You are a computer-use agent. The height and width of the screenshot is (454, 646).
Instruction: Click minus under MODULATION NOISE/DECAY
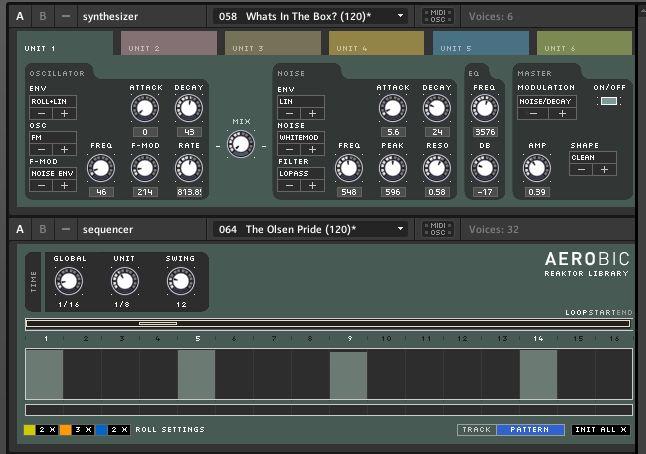pyautogui.click(x=533, y=114)
